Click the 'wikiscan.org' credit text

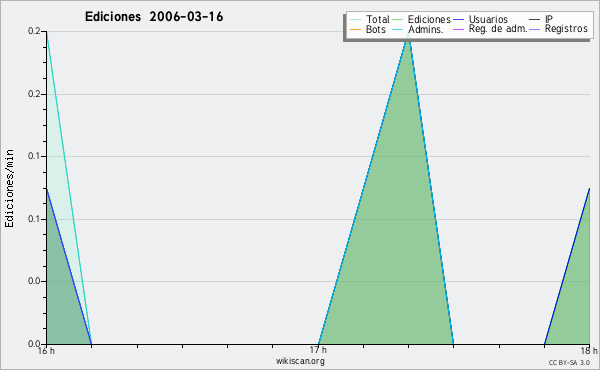[x=300, y=361]
